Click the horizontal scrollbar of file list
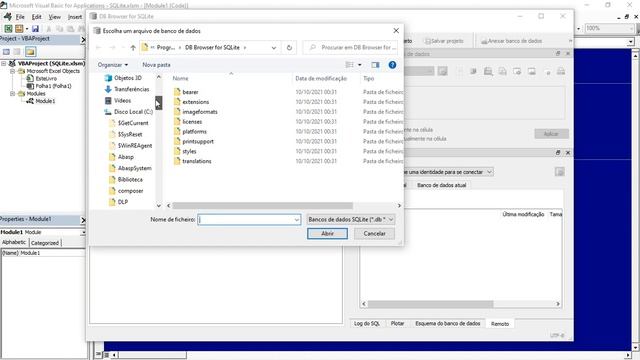Image resolution: width=640 pixels, height=360 pixels. click(262, 206)
